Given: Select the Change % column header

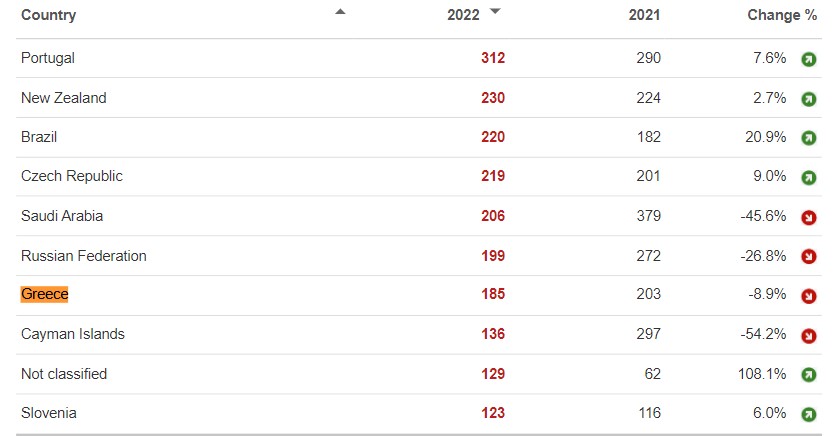Looking at the screenshot, I should [782, 15].
